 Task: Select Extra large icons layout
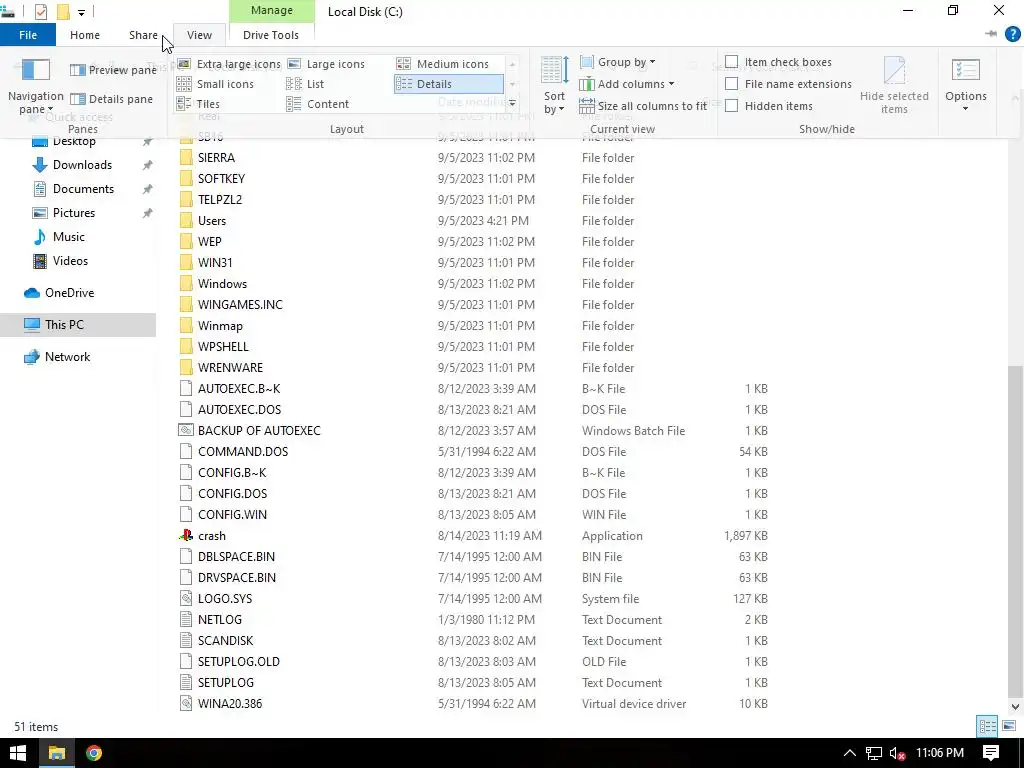point(229,64)
